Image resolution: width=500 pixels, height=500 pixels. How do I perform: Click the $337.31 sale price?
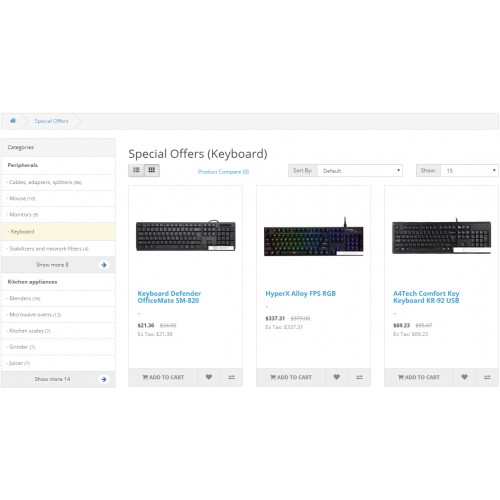pos(275,318)
